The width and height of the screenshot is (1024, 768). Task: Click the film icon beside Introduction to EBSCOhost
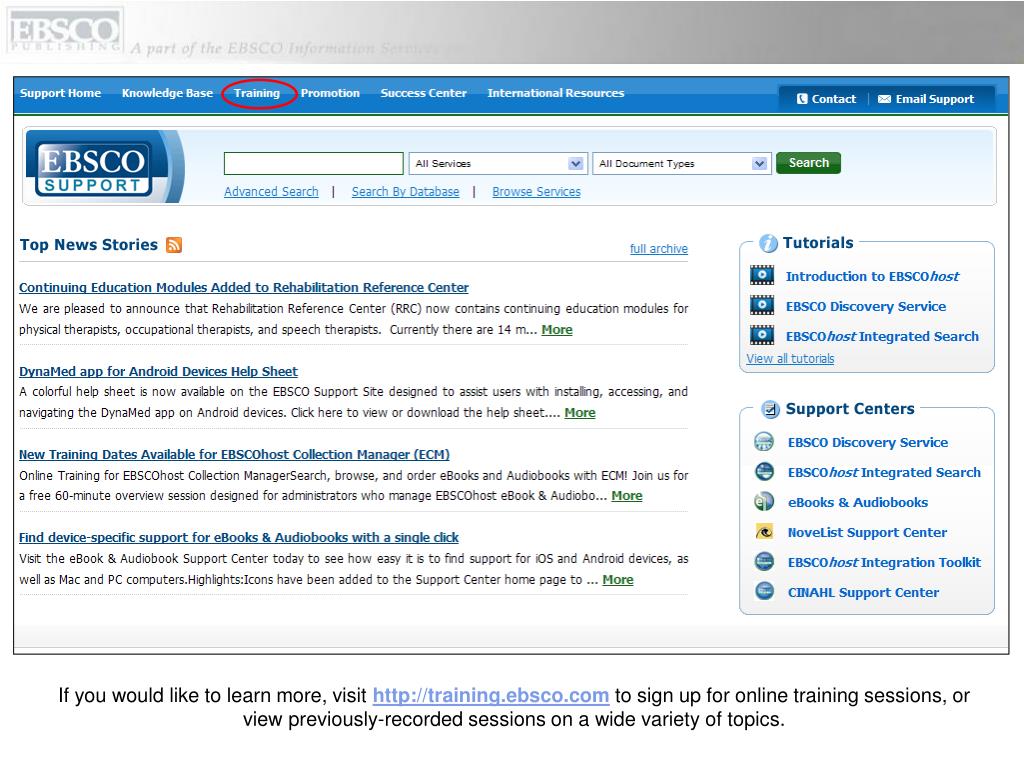point(761,276)
